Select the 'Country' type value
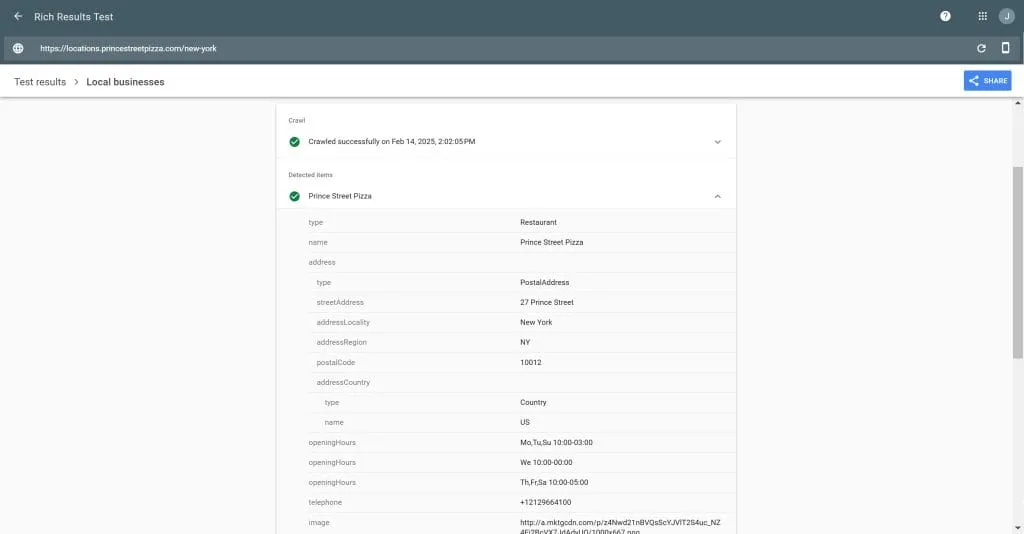 coord(533,403)
